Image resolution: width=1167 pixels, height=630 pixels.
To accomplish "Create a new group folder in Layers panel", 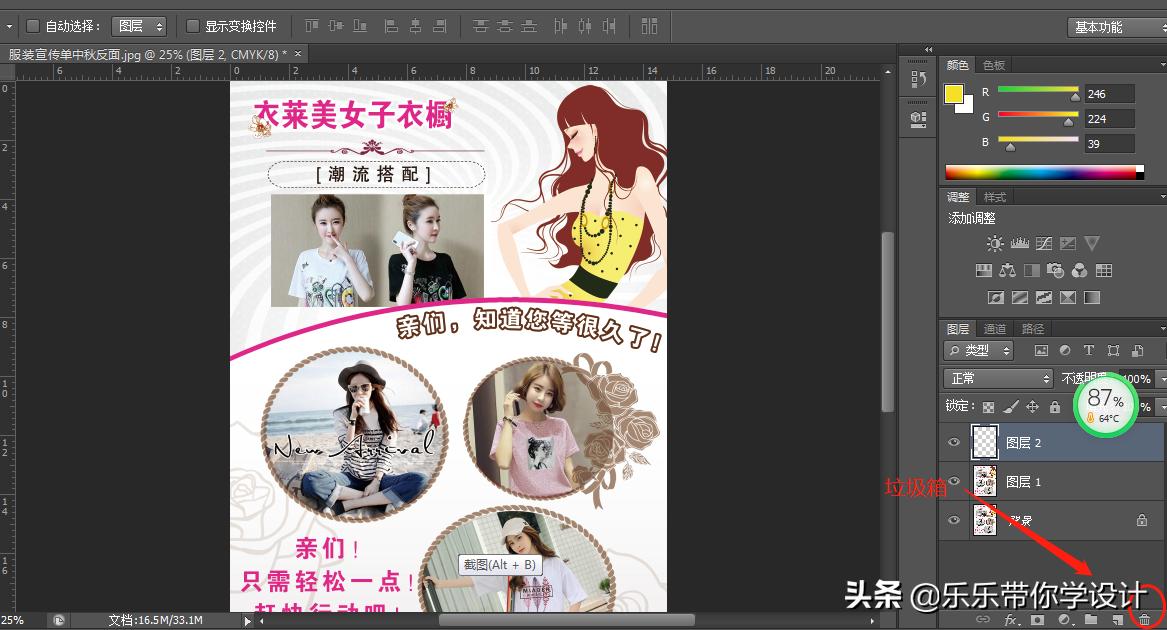I will (x=1093, y=619).
